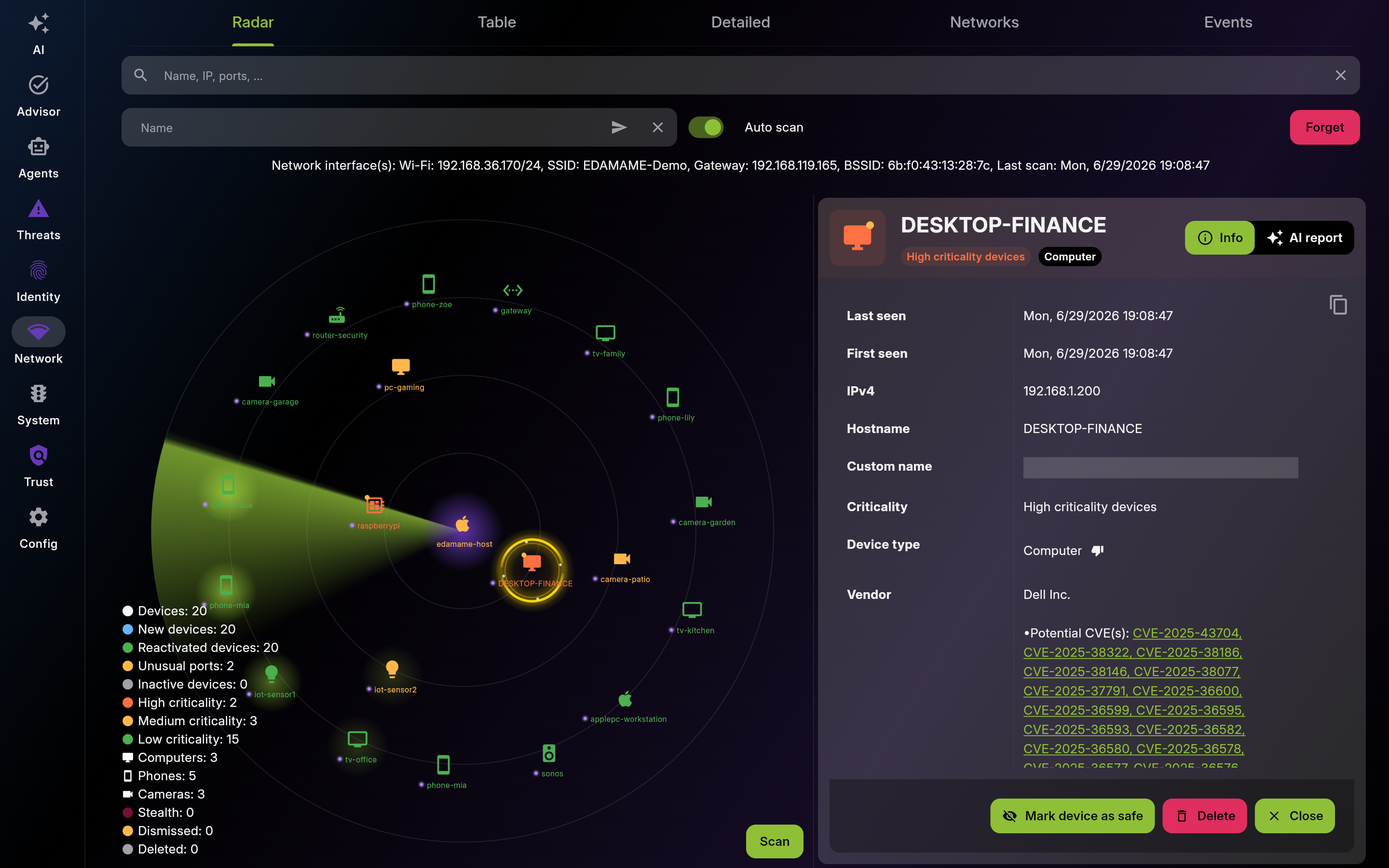The image size is (1389, 868).
Task: Select router-security device on radar
Action: click(x=337, y=315)
